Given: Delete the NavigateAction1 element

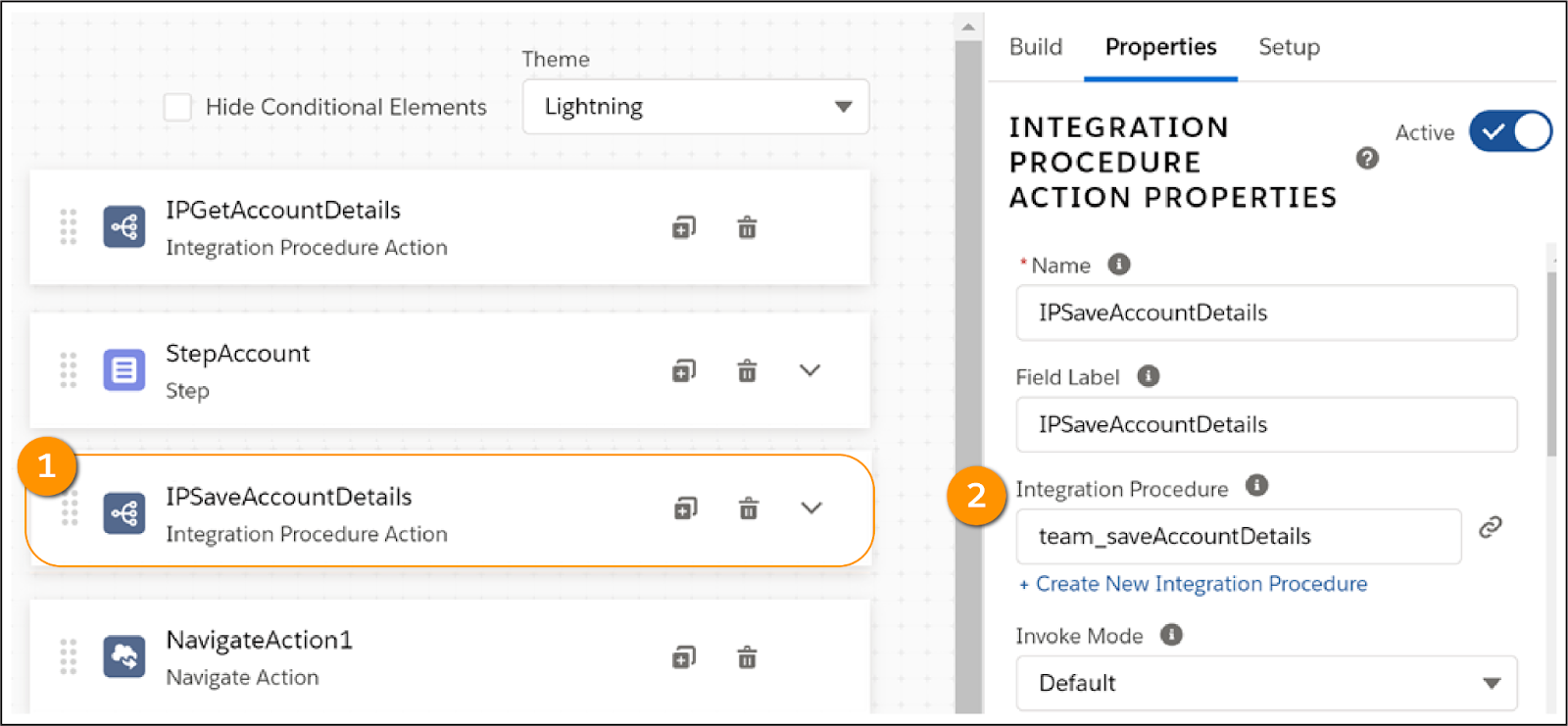Looking at the screenshot, I should point(747,657).
